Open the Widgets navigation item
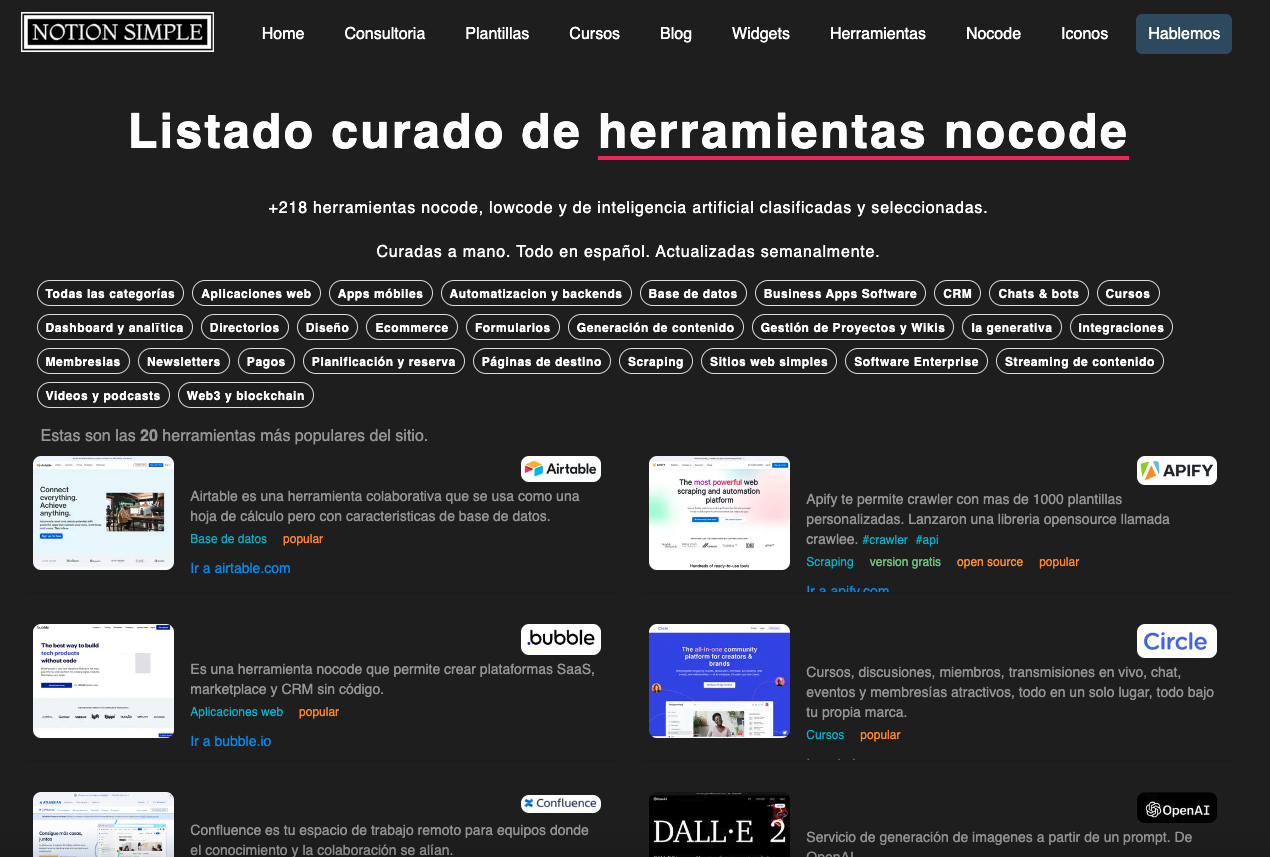Viewport: 1270px width, 857px height. (x=761, y=33)
